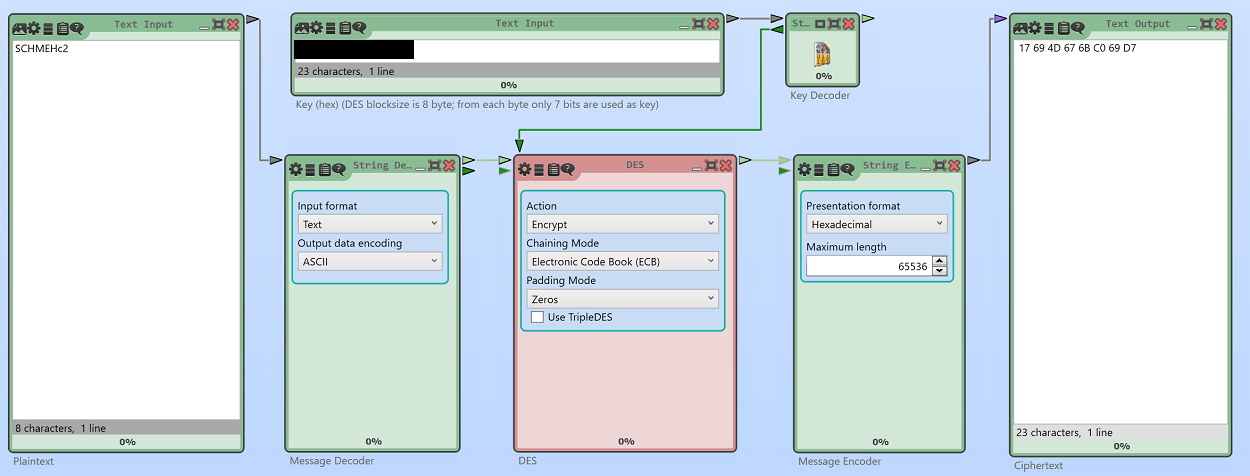Enable the Use TripleDES checkbox
The image size is (1250, 476).
[537, 317]
